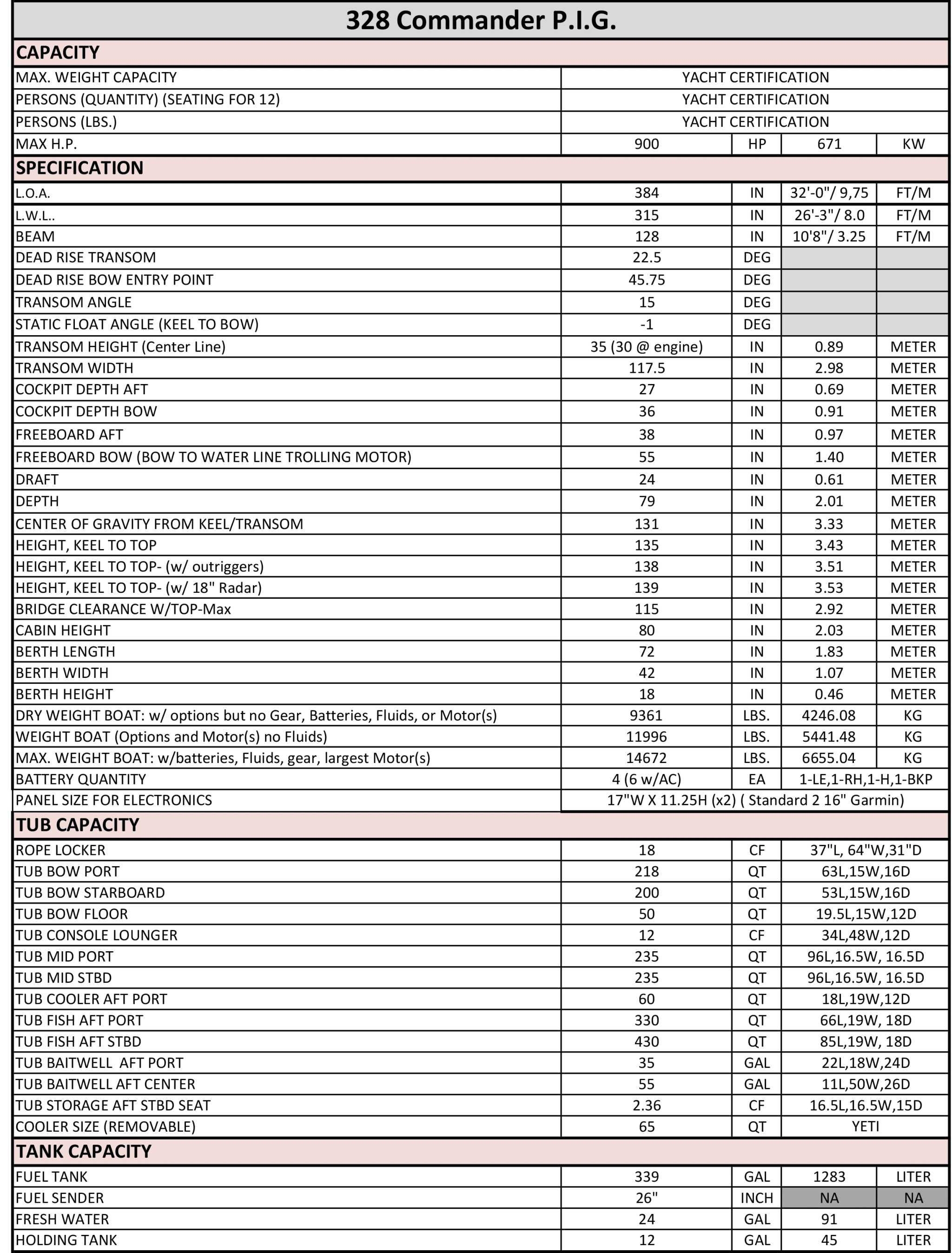Select the TRANSOM ANGLE label
The width and height of the screenshot is (952, 1253).
(x=73, y=303)
